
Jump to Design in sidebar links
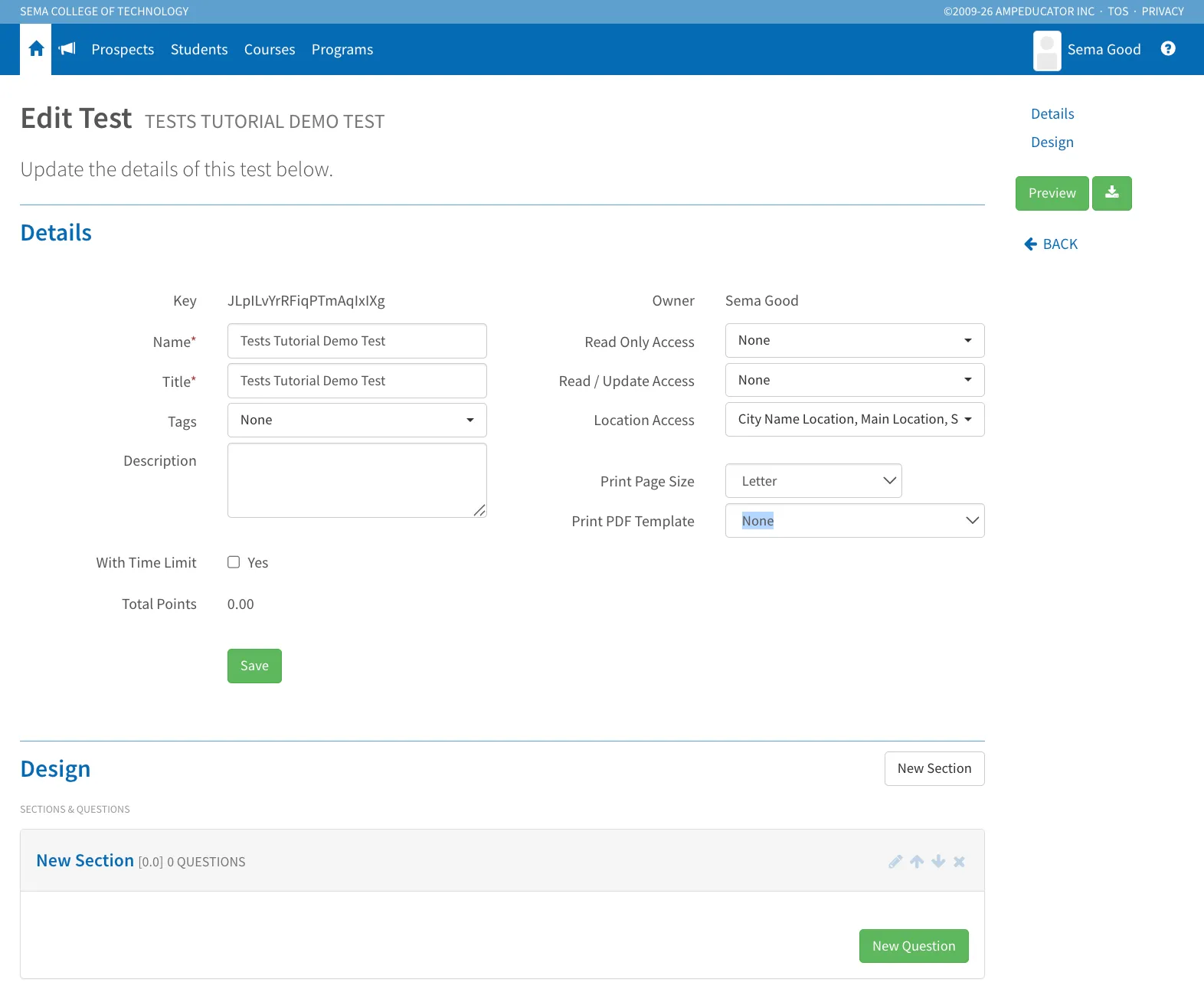pos(1052,142)
